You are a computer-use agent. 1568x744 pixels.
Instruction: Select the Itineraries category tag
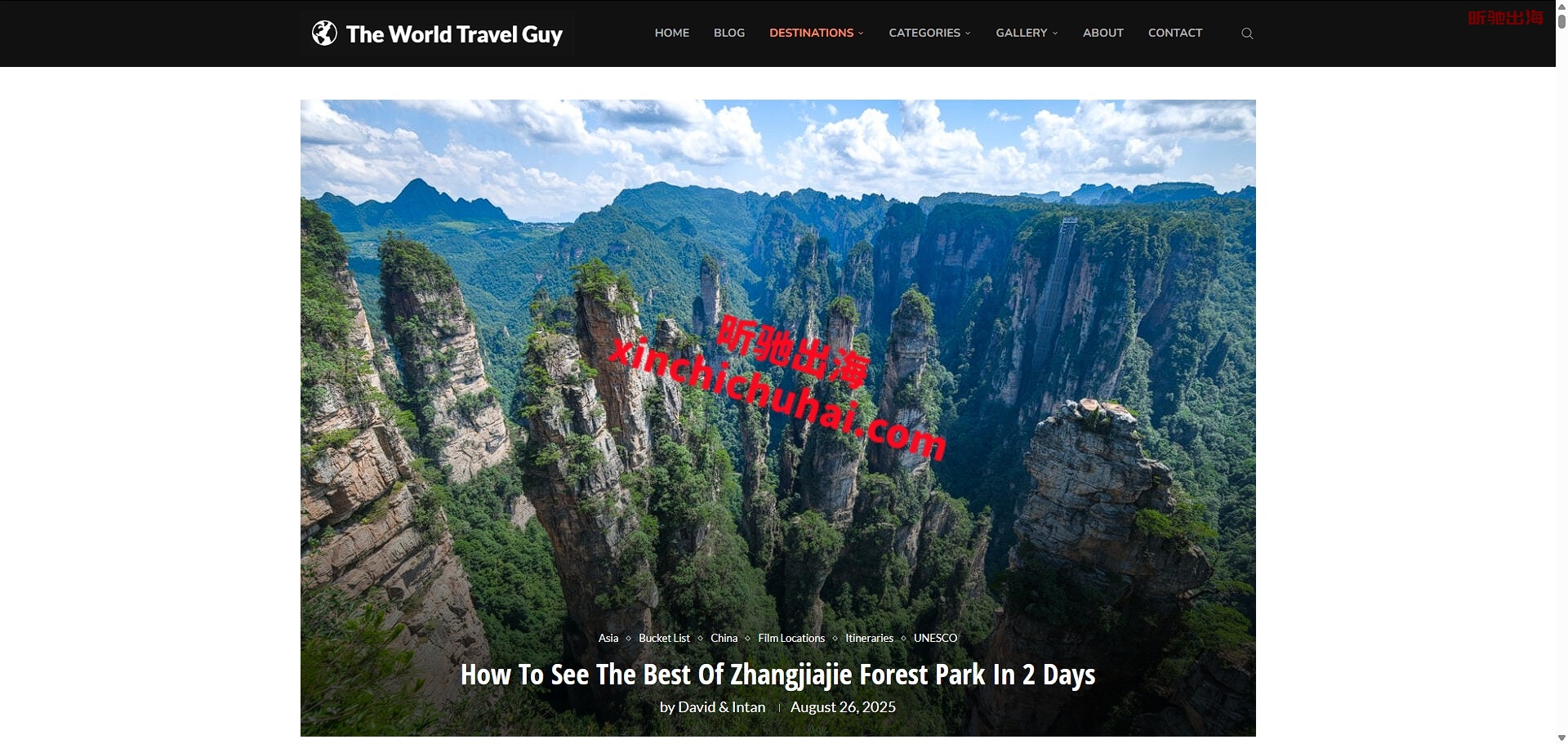(869, 638)
